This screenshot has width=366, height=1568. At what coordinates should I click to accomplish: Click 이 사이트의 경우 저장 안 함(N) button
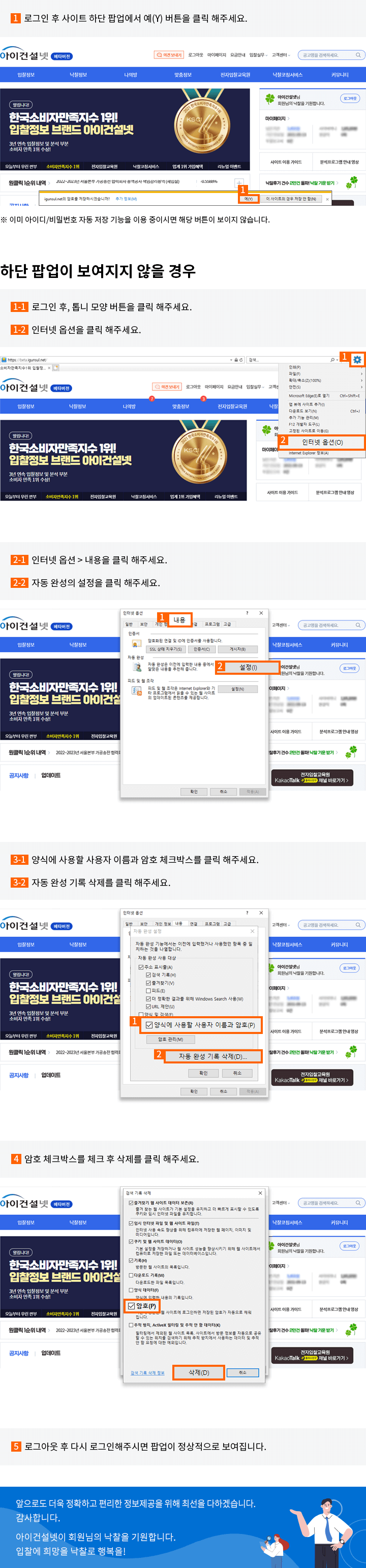[291, 199]
